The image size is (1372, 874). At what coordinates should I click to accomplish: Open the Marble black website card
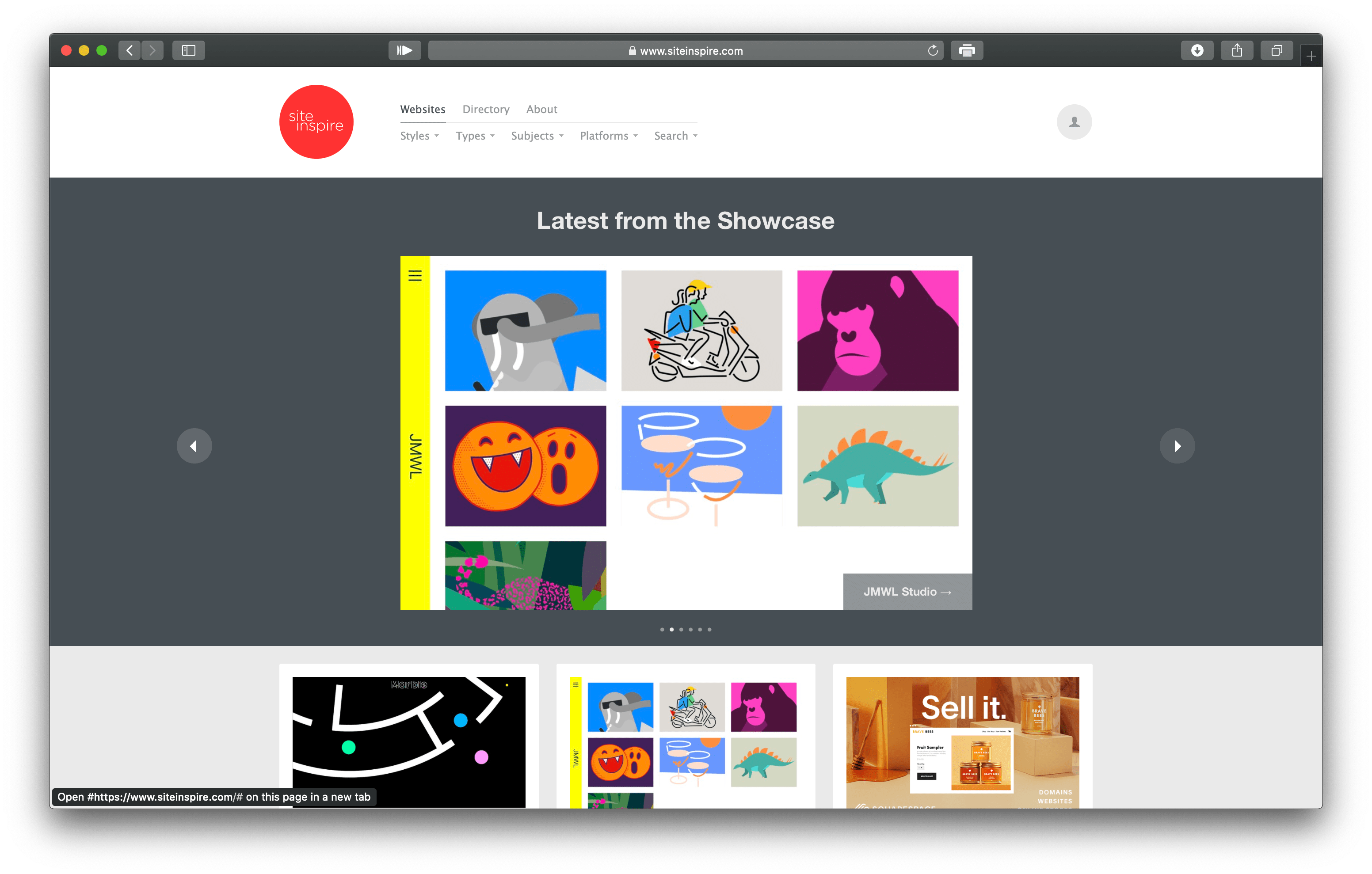pyautogui.click(x=408, y=742)
